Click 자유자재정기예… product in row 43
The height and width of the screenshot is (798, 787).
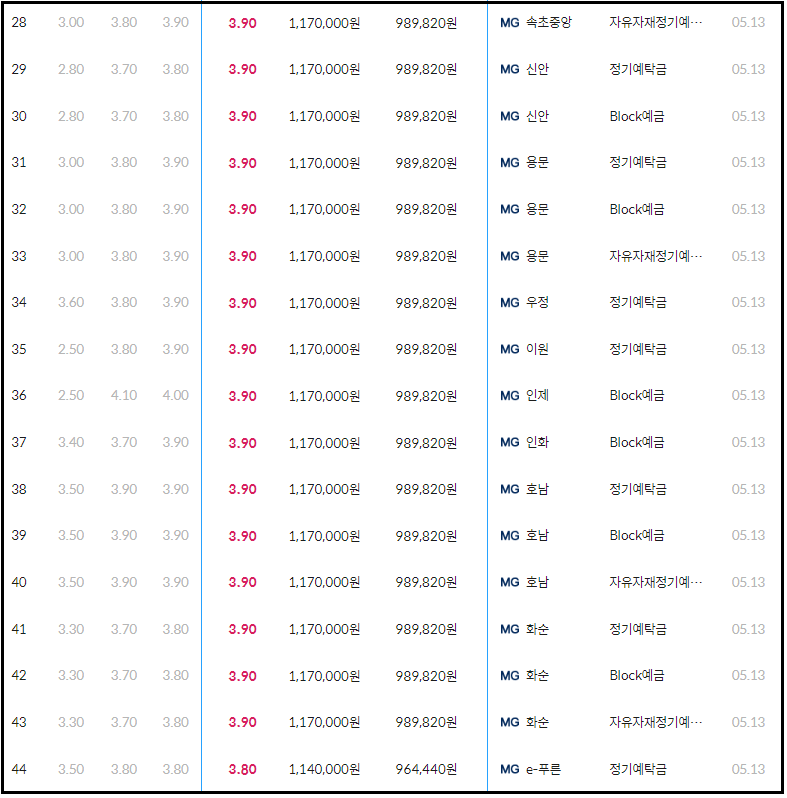(656, 722)
